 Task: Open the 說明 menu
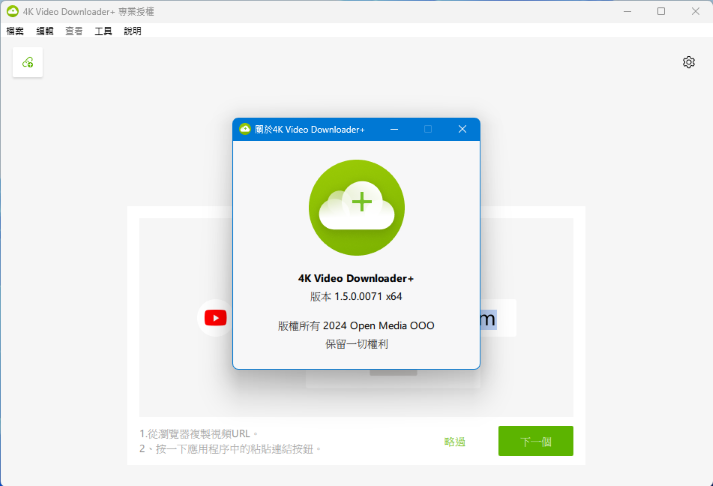[132, 31]
